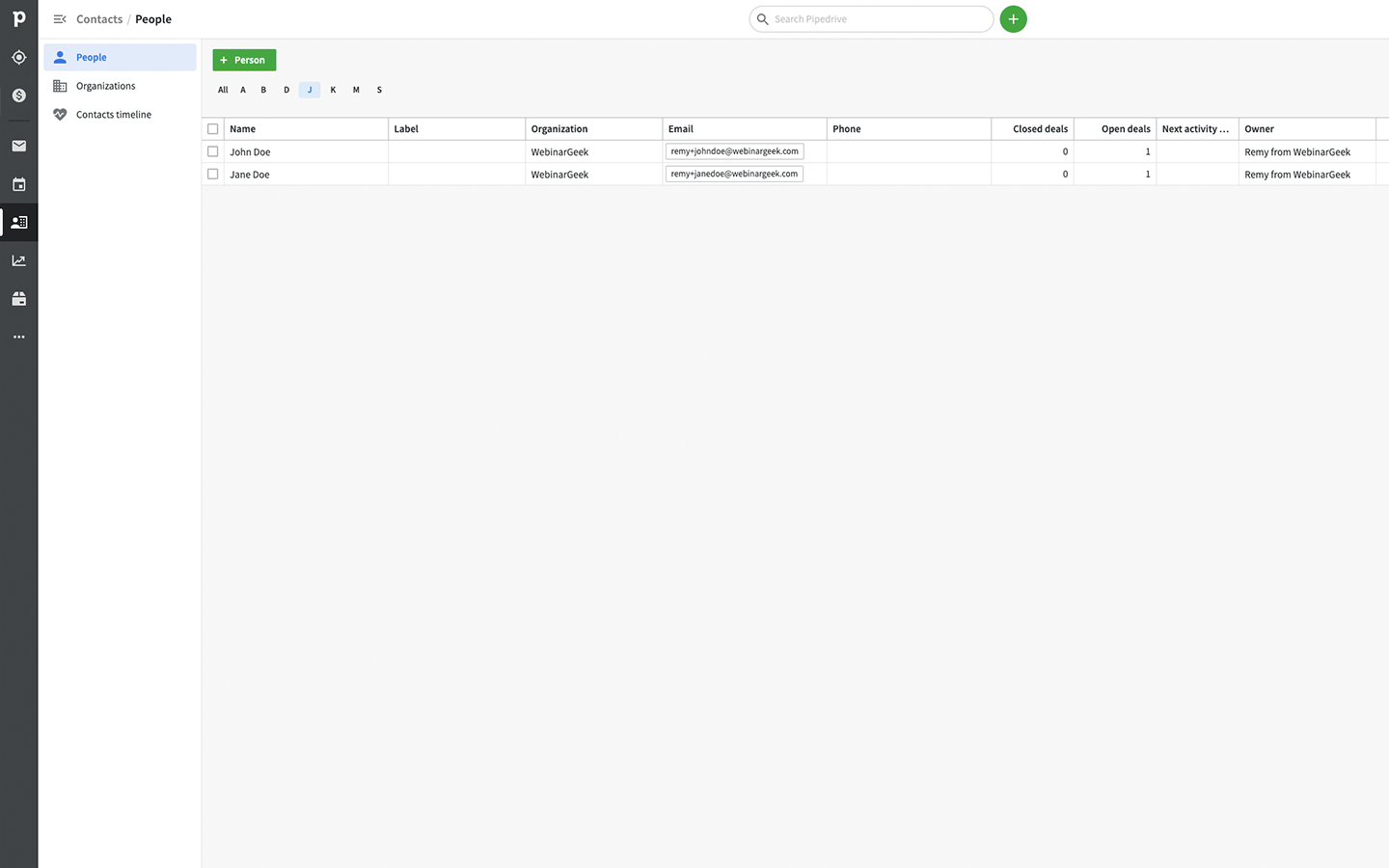Filter names by letter A

pyautogui.click(x=243, y=90)
